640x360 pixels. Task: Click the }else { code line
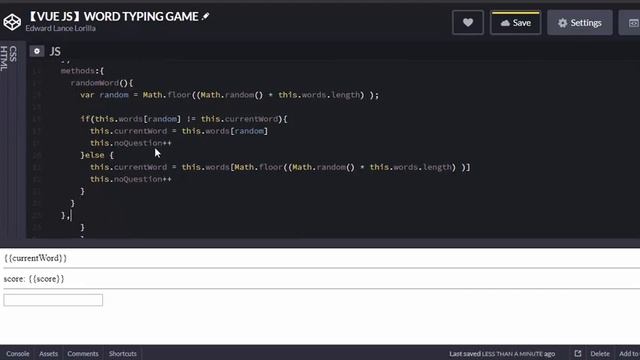point(97,155)
